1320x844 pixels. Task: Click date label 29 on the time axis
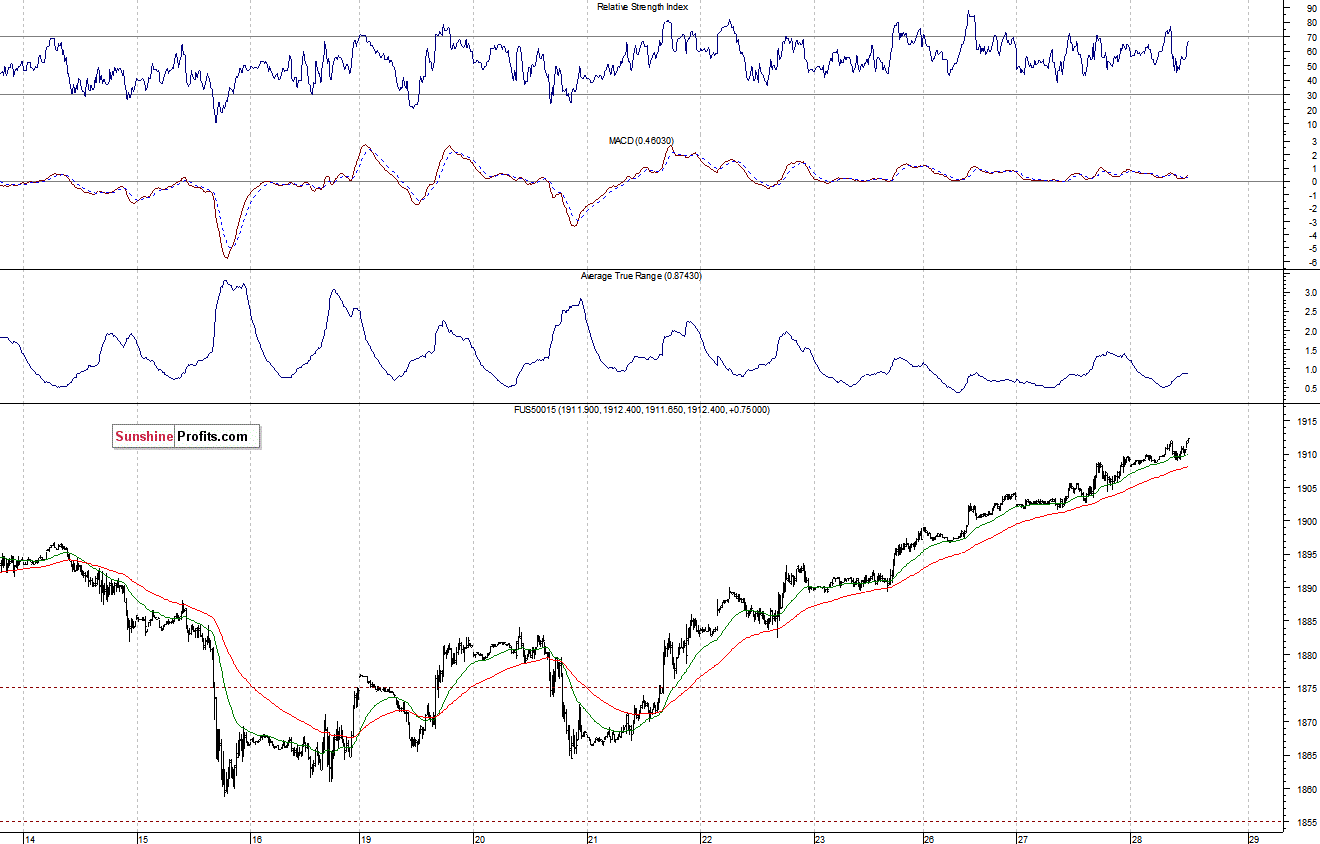(x=1255, y=838)
